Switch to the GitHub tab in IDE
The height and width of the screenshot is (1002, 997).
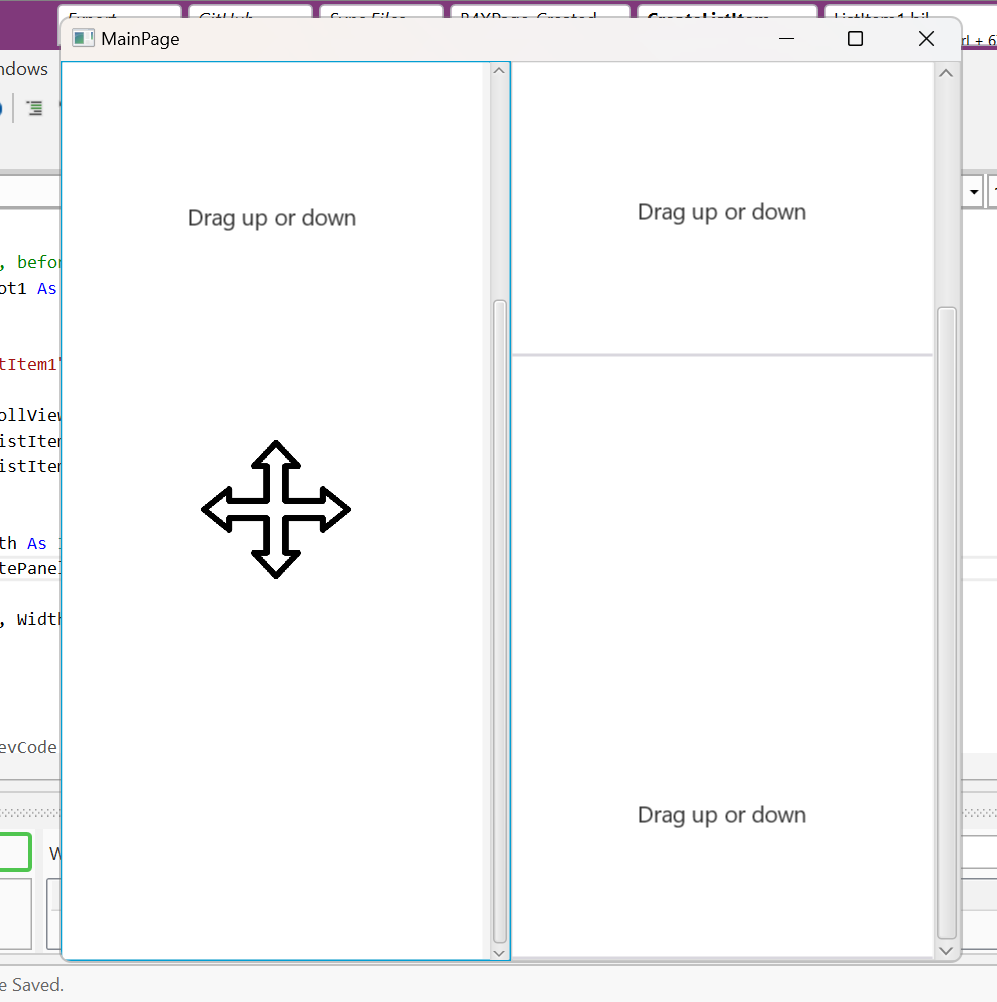[x=250, y=12]
